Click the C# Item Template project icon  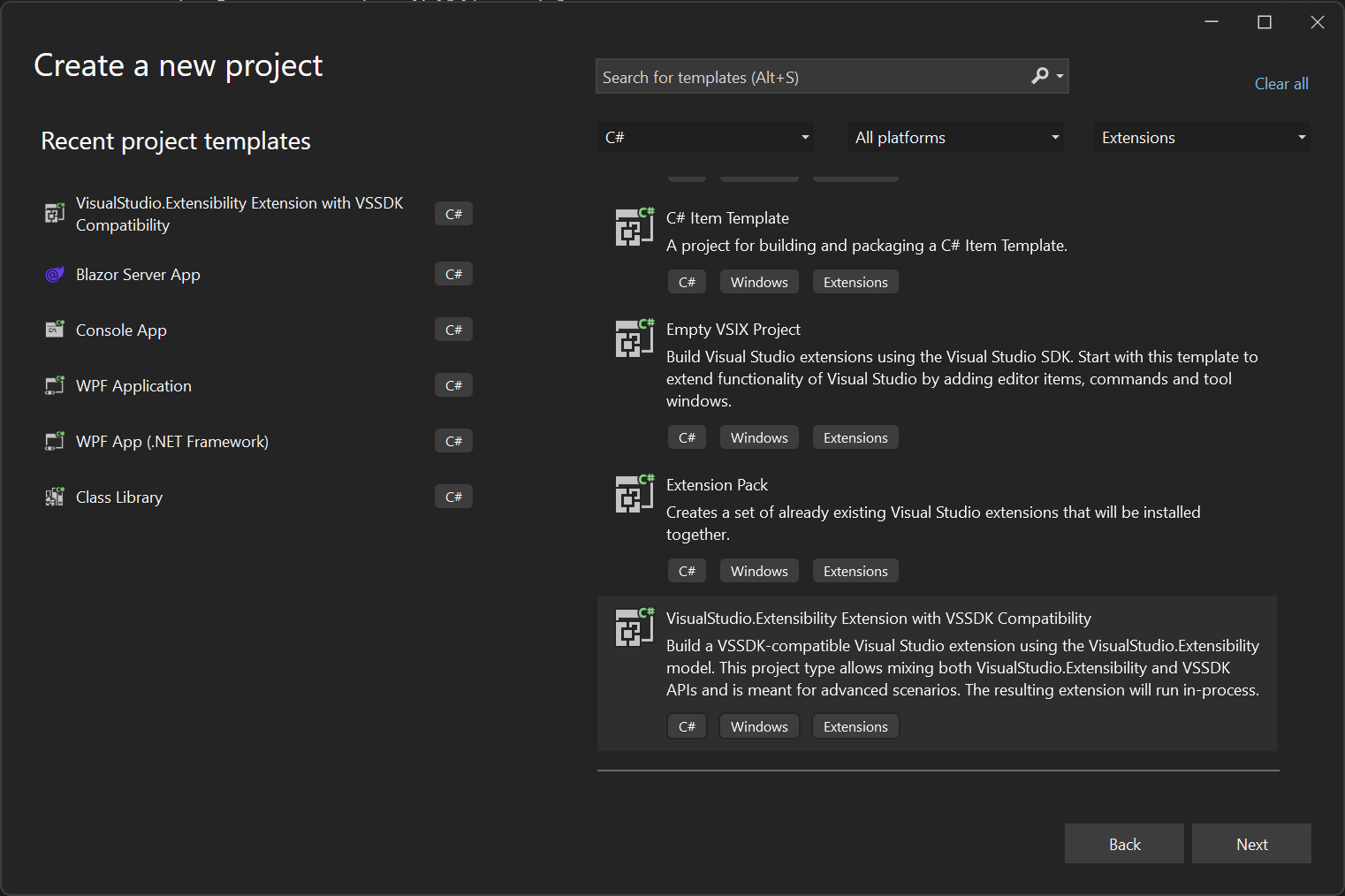pos(634,227)
